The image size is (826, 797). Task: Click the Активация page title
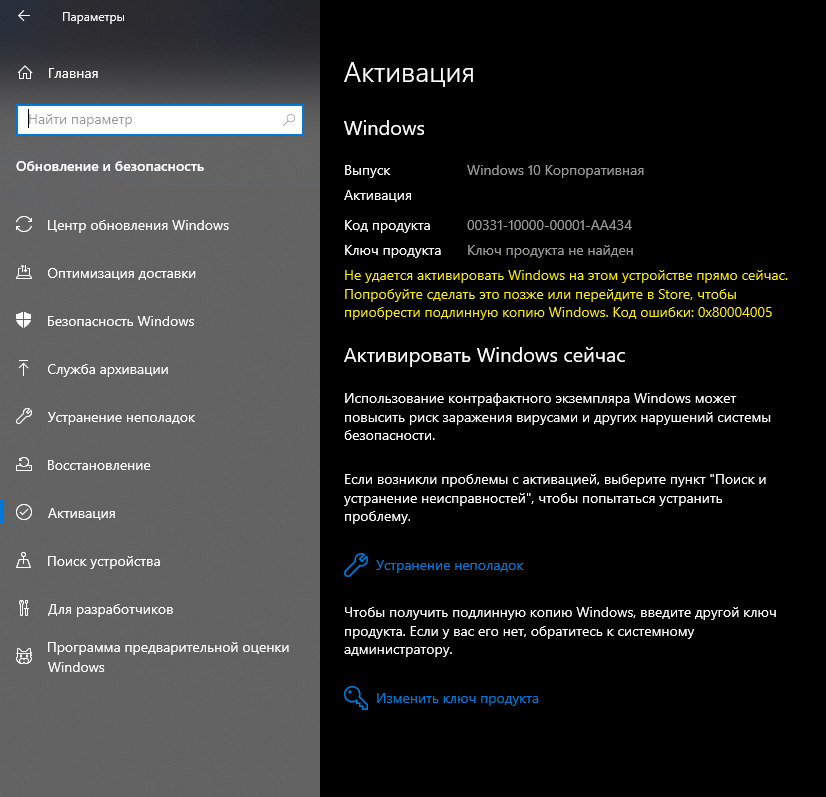click(409, 73)
